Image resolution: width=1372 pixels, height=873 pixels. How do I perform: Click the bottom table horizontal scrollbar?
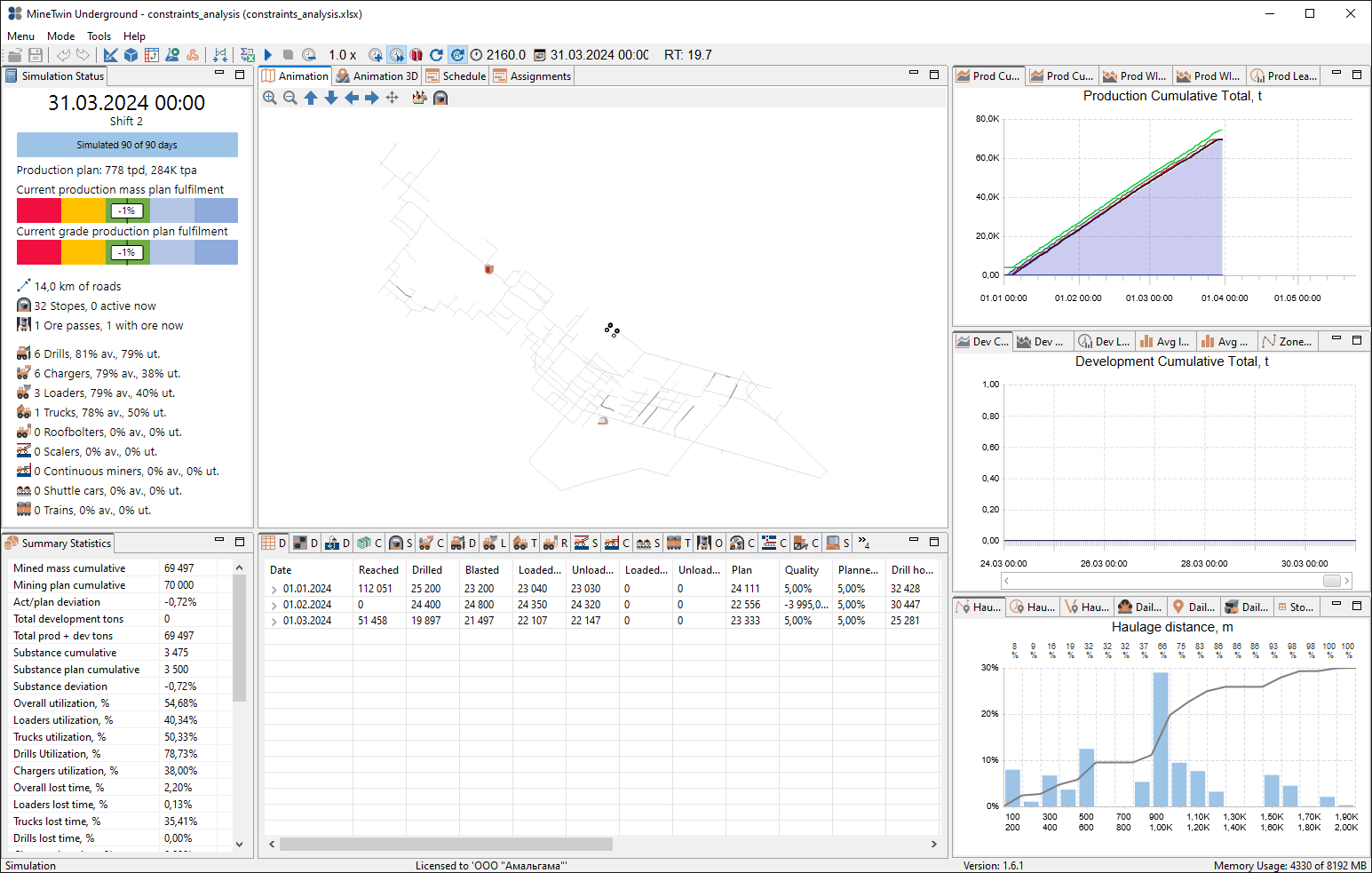pyautogui.click(x=446, y=844)
